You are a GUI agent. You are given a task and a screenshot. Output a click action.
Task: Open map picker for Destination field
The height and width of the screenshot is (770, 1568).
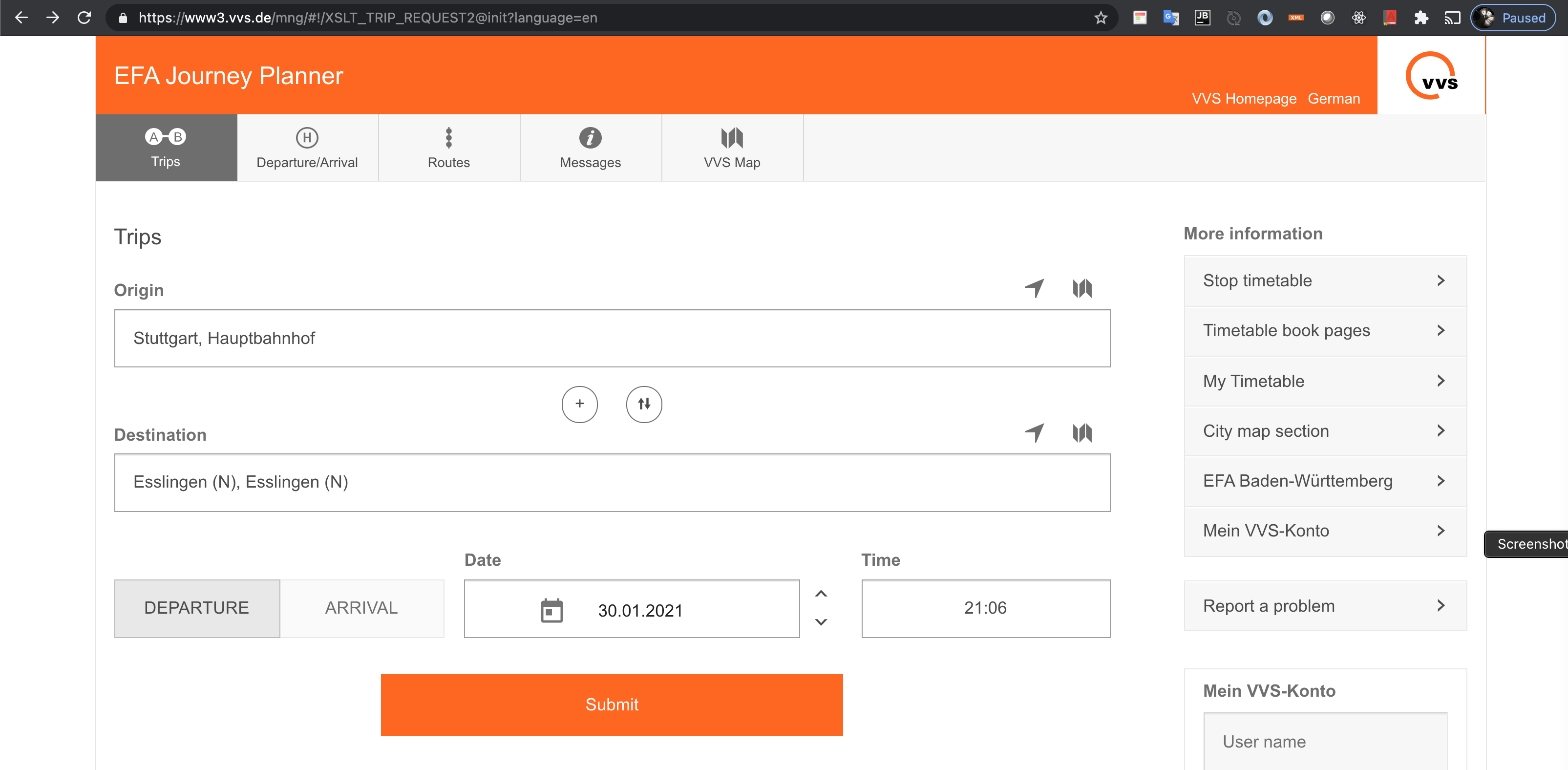coord(1081,433)
